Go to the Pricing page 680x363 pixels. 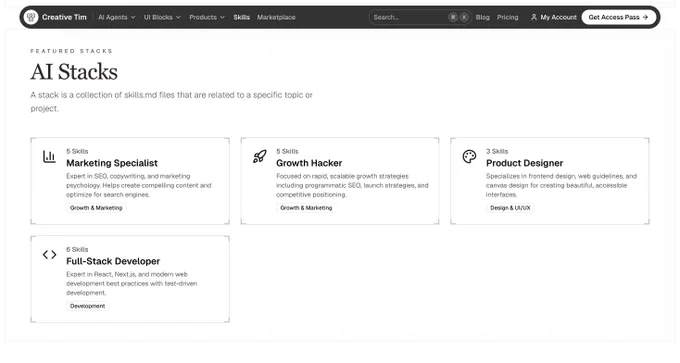(x=507, y=17)
